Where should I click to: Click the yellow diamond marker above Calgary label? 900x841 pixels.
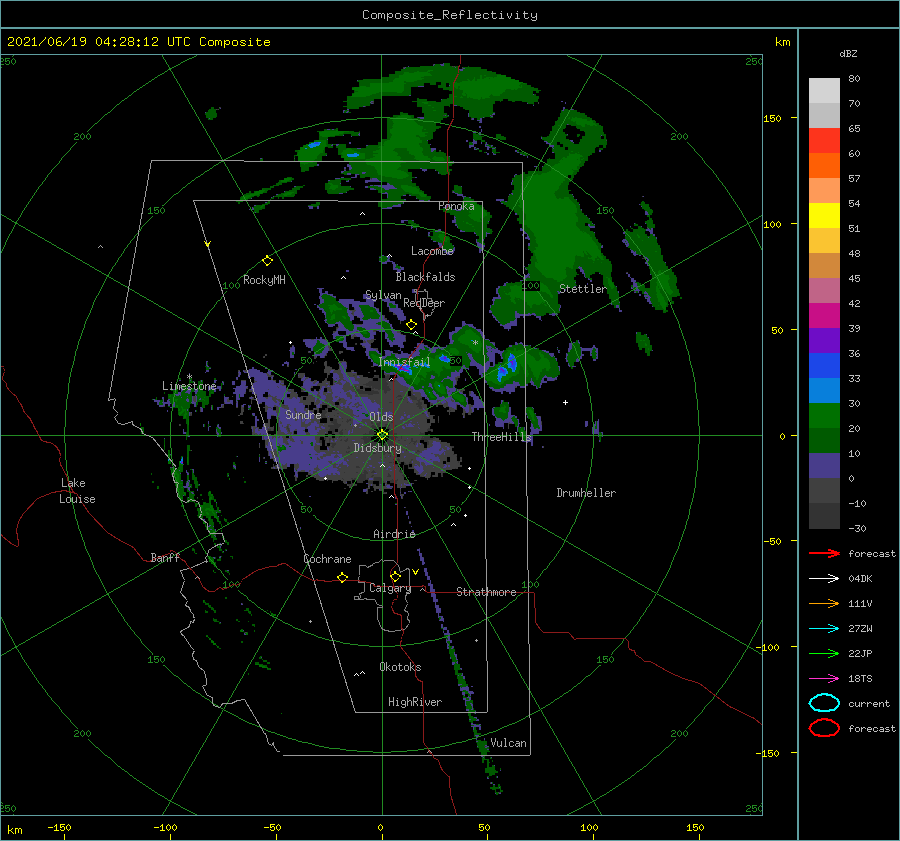click(x=395, y=576)
